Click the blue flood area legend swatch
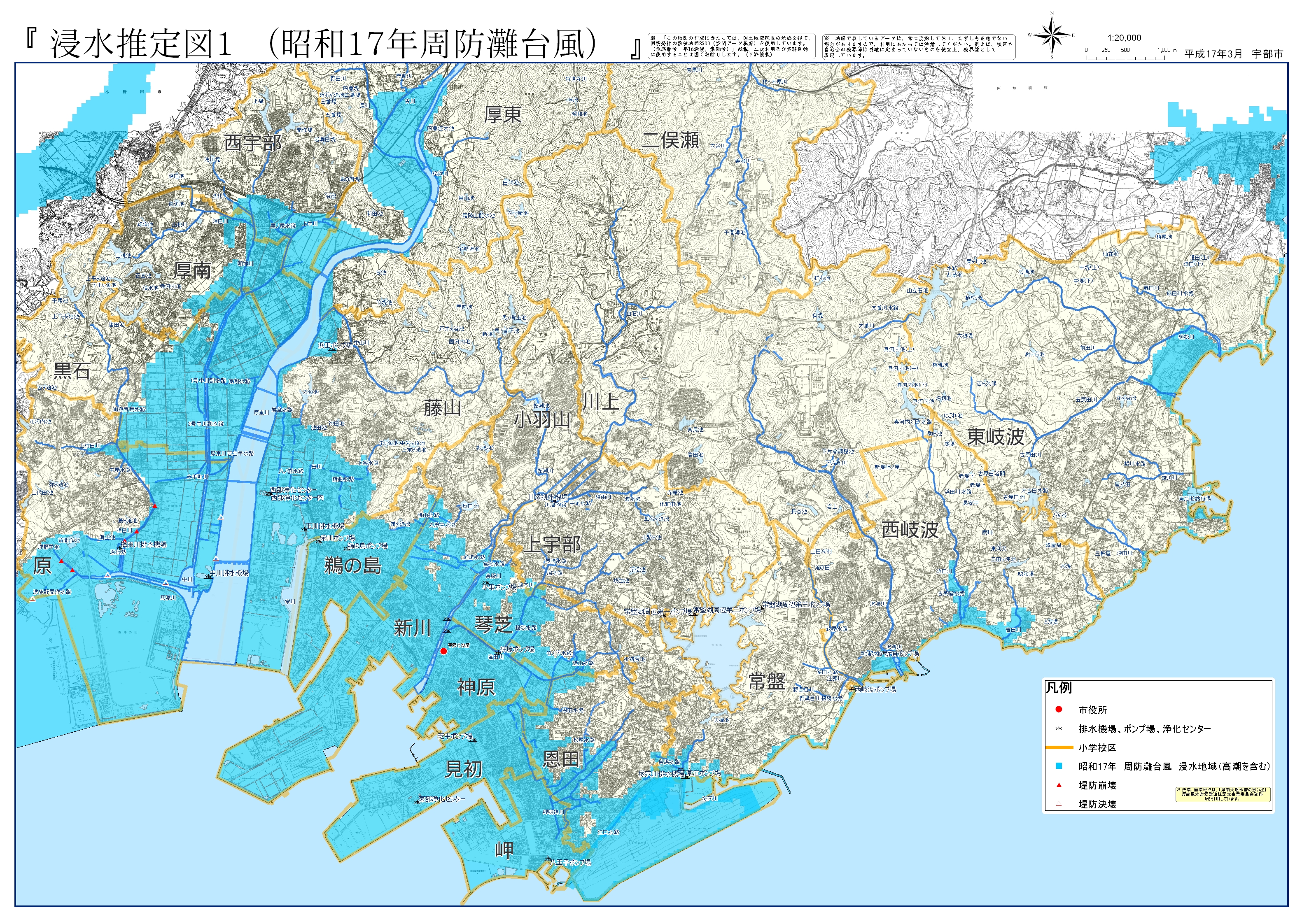Viewport: 1309px width, 924px height. [1059, 766]
